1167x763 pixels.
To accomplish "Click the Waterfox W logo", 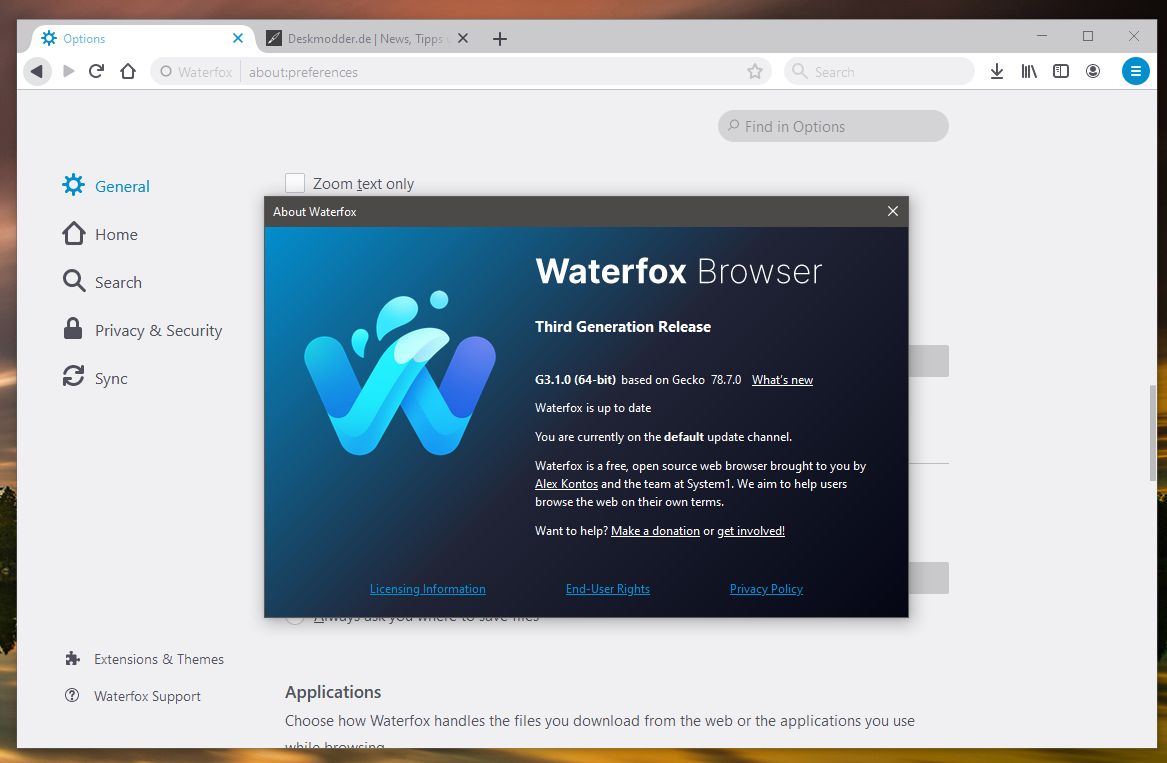I will 400,373.
